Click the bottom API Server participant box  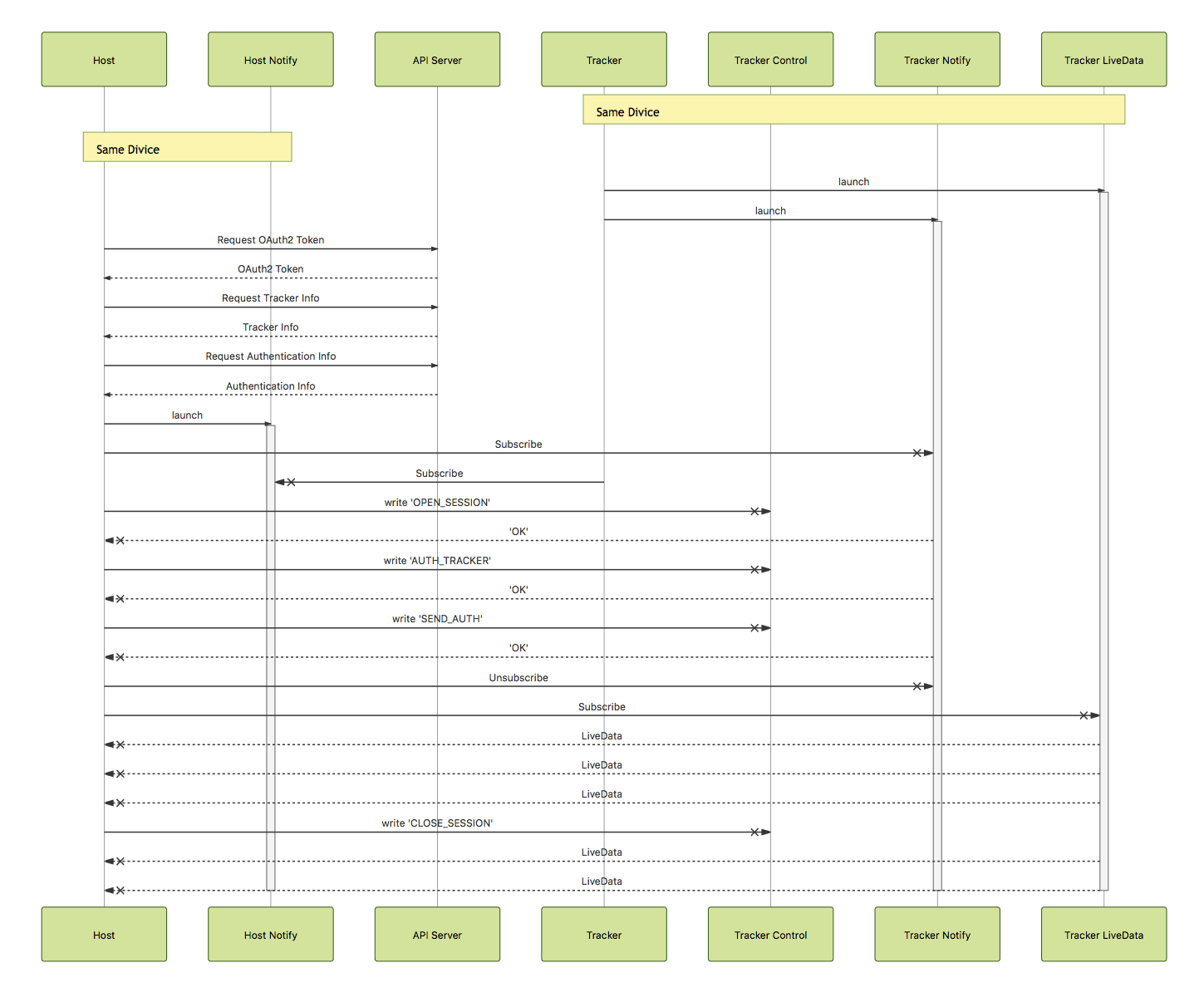click(x=437, y=935)
